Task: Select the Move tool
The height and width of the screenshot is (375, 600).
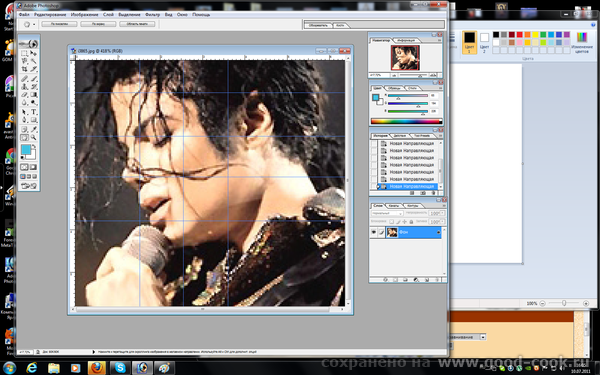Action: (34, 53)
